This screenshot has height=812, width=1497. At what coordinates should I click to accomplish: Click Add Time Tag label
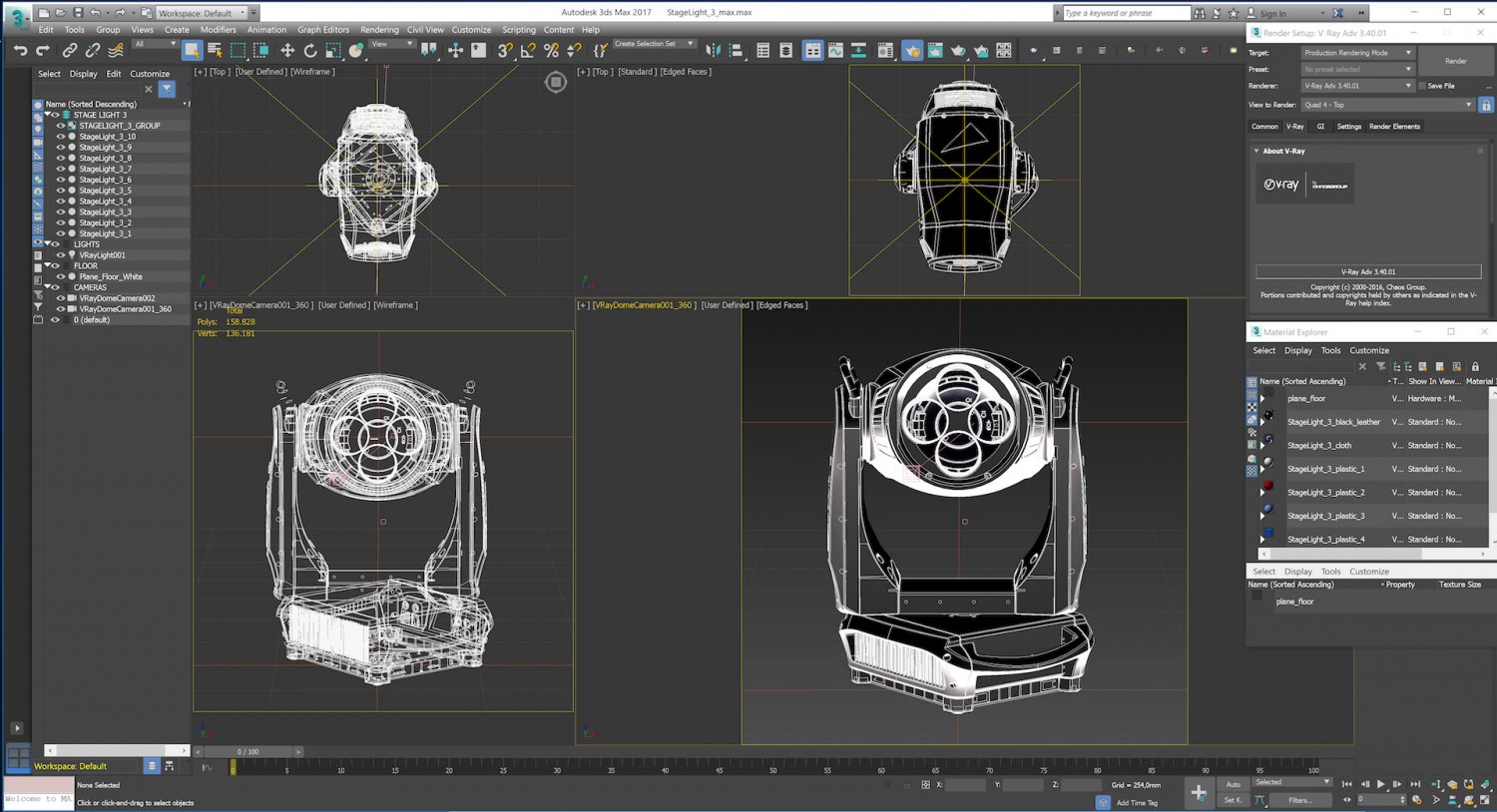[x=1137, y=803]
